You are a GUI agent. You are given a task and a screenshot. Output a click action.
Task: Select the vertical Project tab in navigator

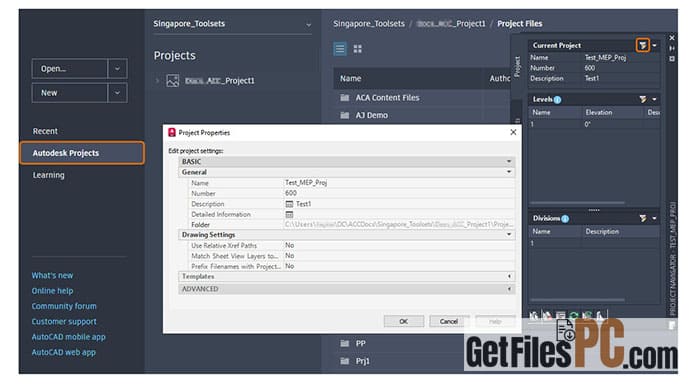[x=517, y=66]
